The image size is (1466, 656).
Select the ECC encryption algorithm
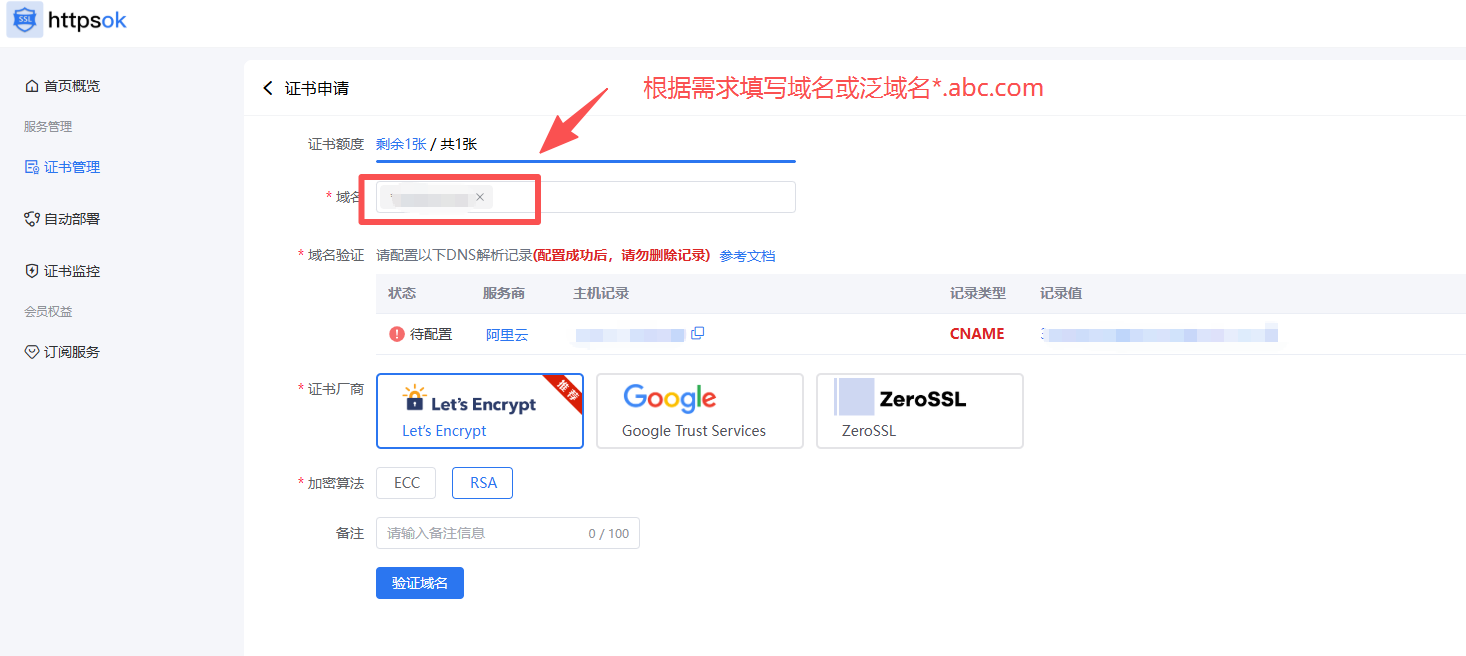[x=407, y=483]
